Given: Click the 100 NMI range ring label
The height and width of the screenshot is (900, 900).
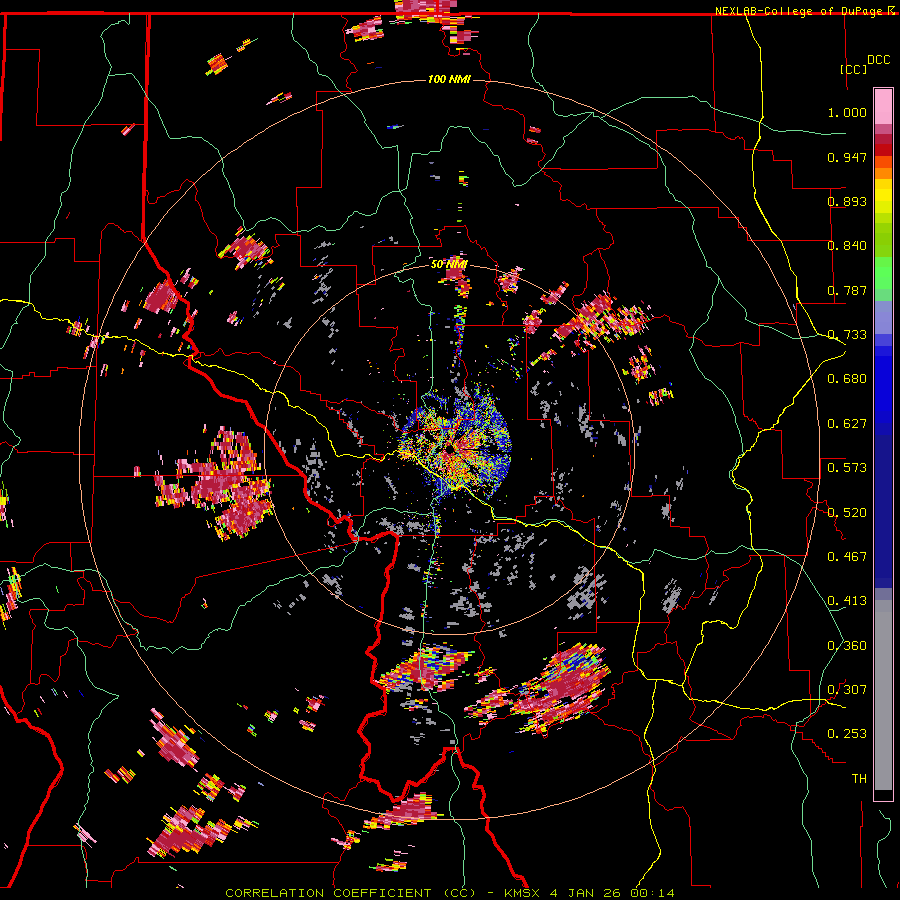Looking at the screenshot, I should (449, 79).
